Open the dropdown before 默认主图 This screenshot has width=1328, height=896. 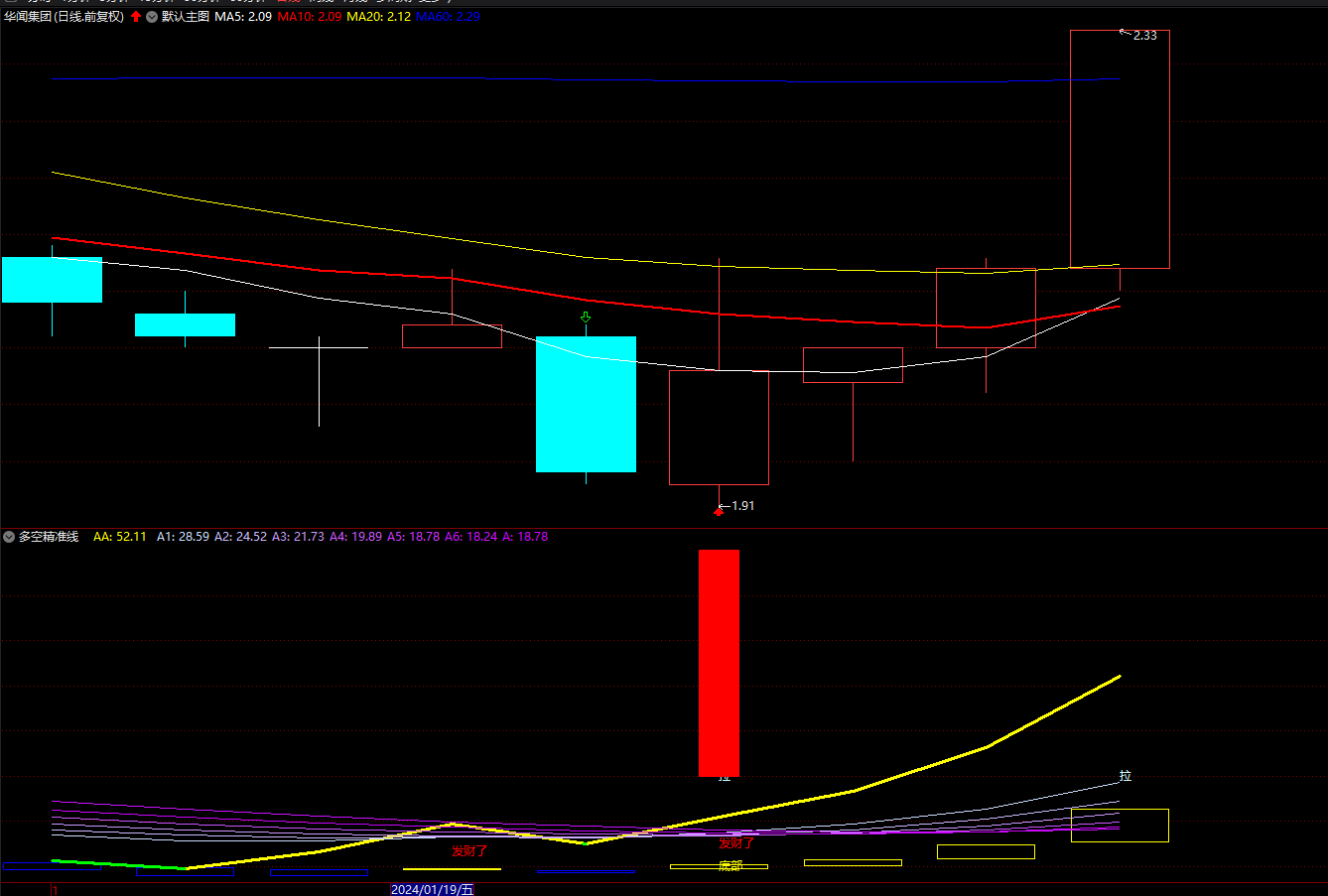(152, 17)
